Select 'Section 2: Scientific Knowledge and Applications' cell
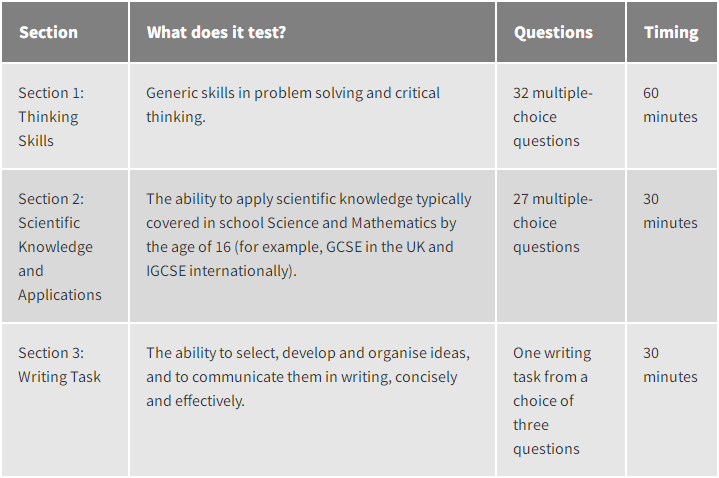 point(65,246)
